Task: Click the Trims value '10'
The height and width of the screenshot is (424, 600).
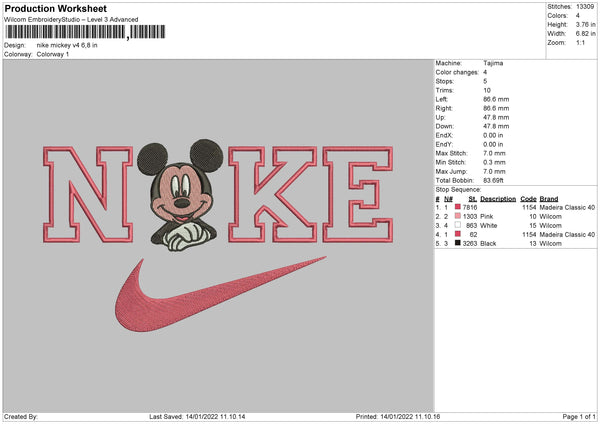Action: click(487, 90)
